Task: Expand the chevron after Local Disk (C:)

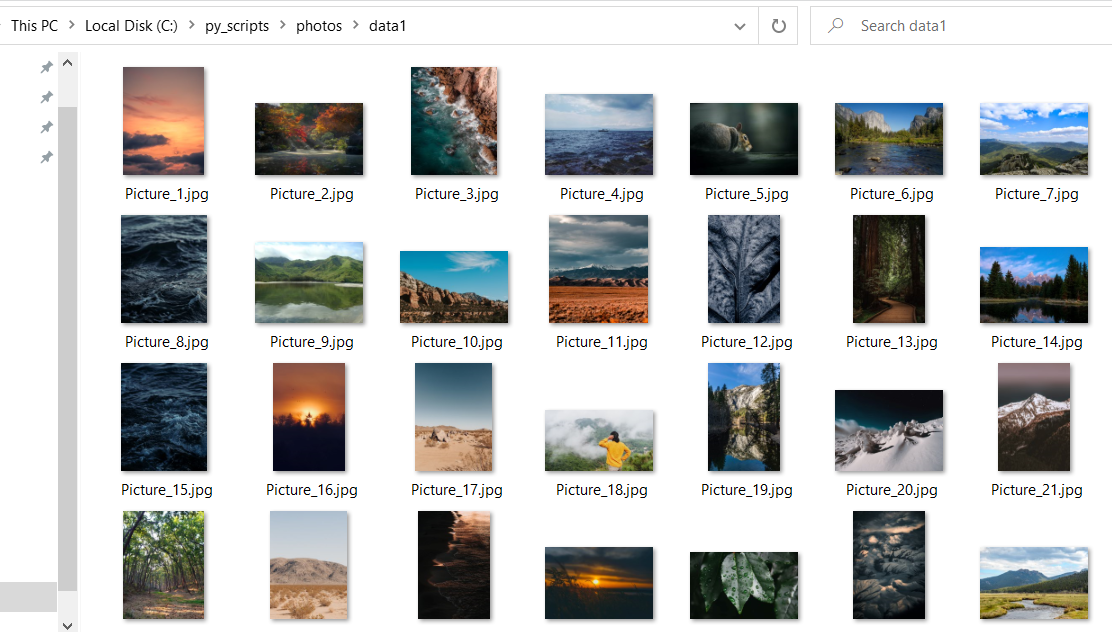Action: [192, 26]
